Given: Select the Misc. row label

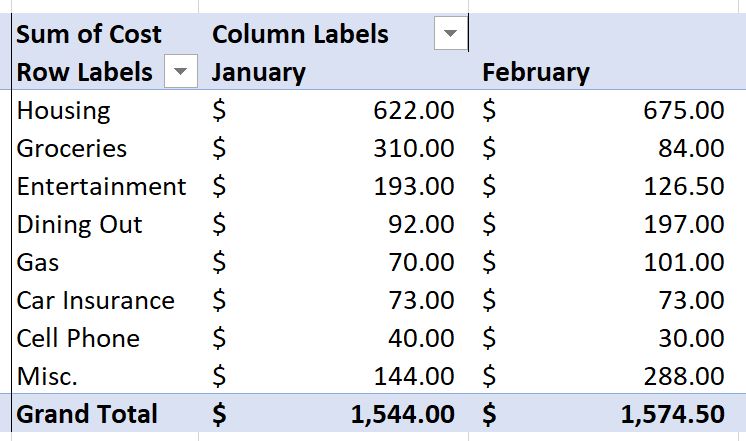Looking at the screenshot, I should (47, 377).
